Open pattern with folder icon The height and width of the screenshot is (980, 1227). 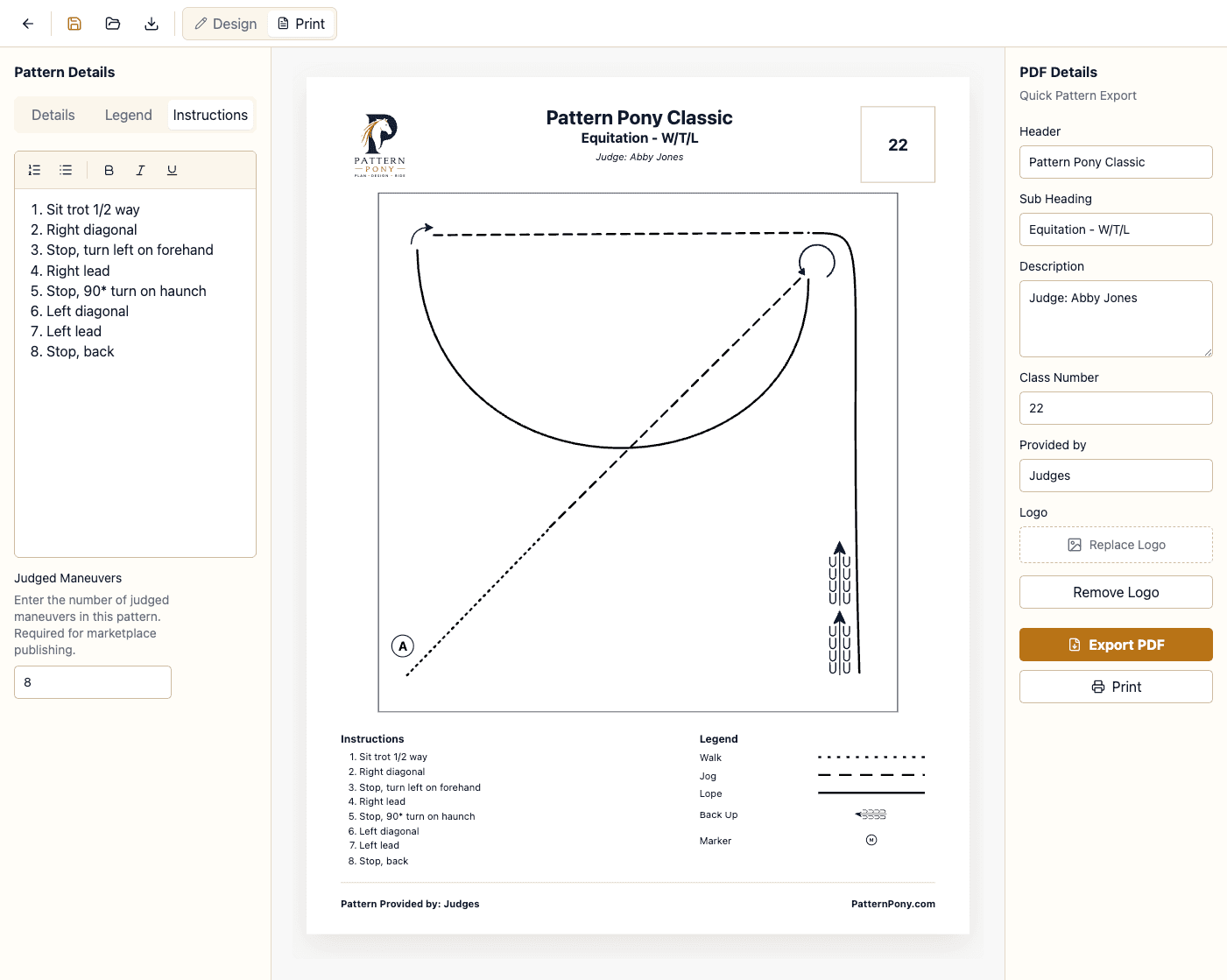113,24
